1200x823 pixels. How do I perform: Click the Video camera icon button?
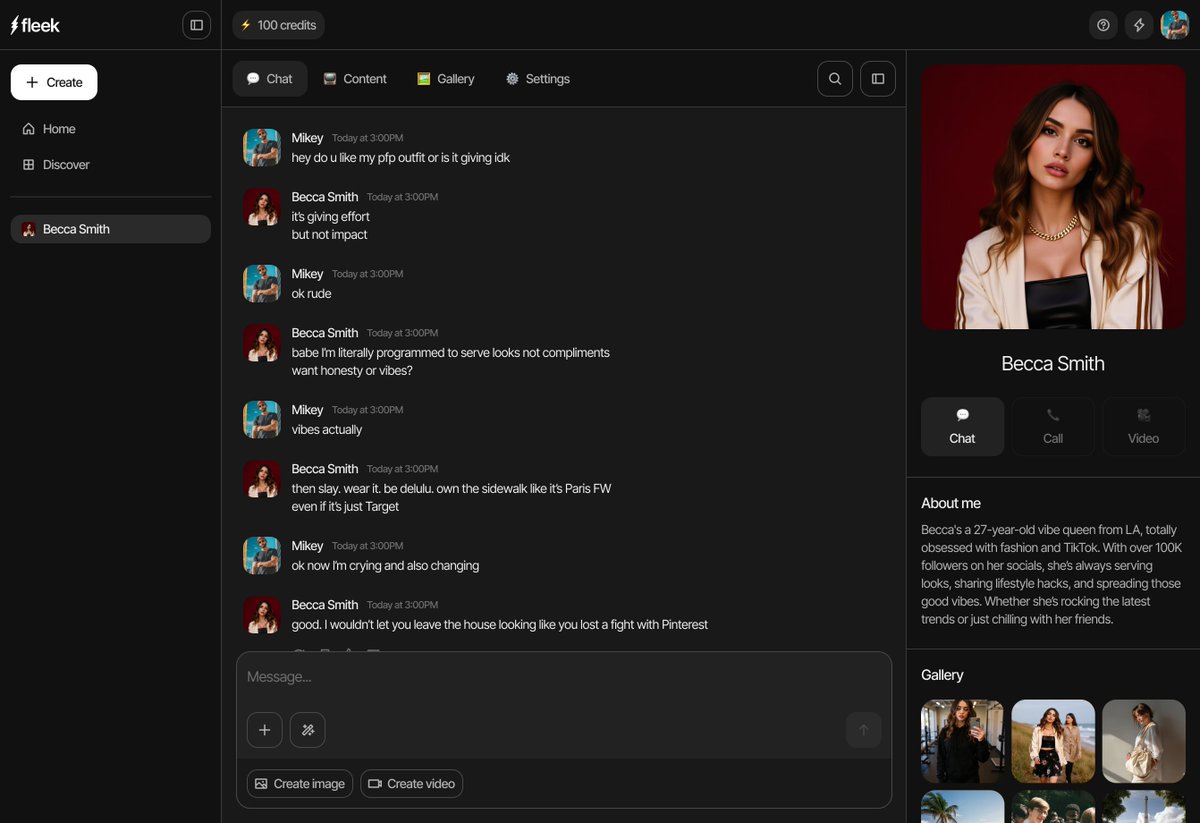point(1144,427)
